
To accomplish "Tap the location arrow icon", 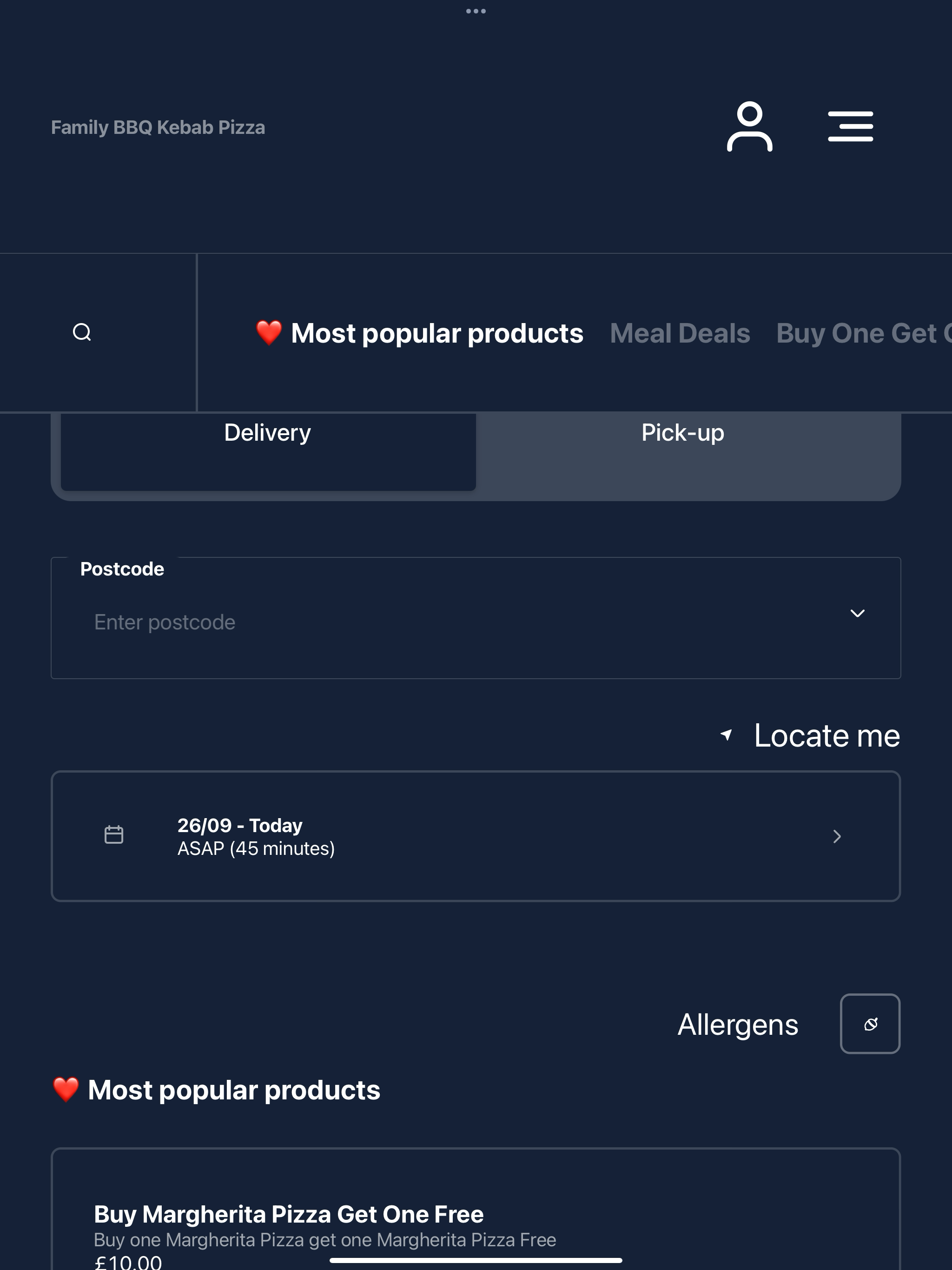I will point(727,735).
